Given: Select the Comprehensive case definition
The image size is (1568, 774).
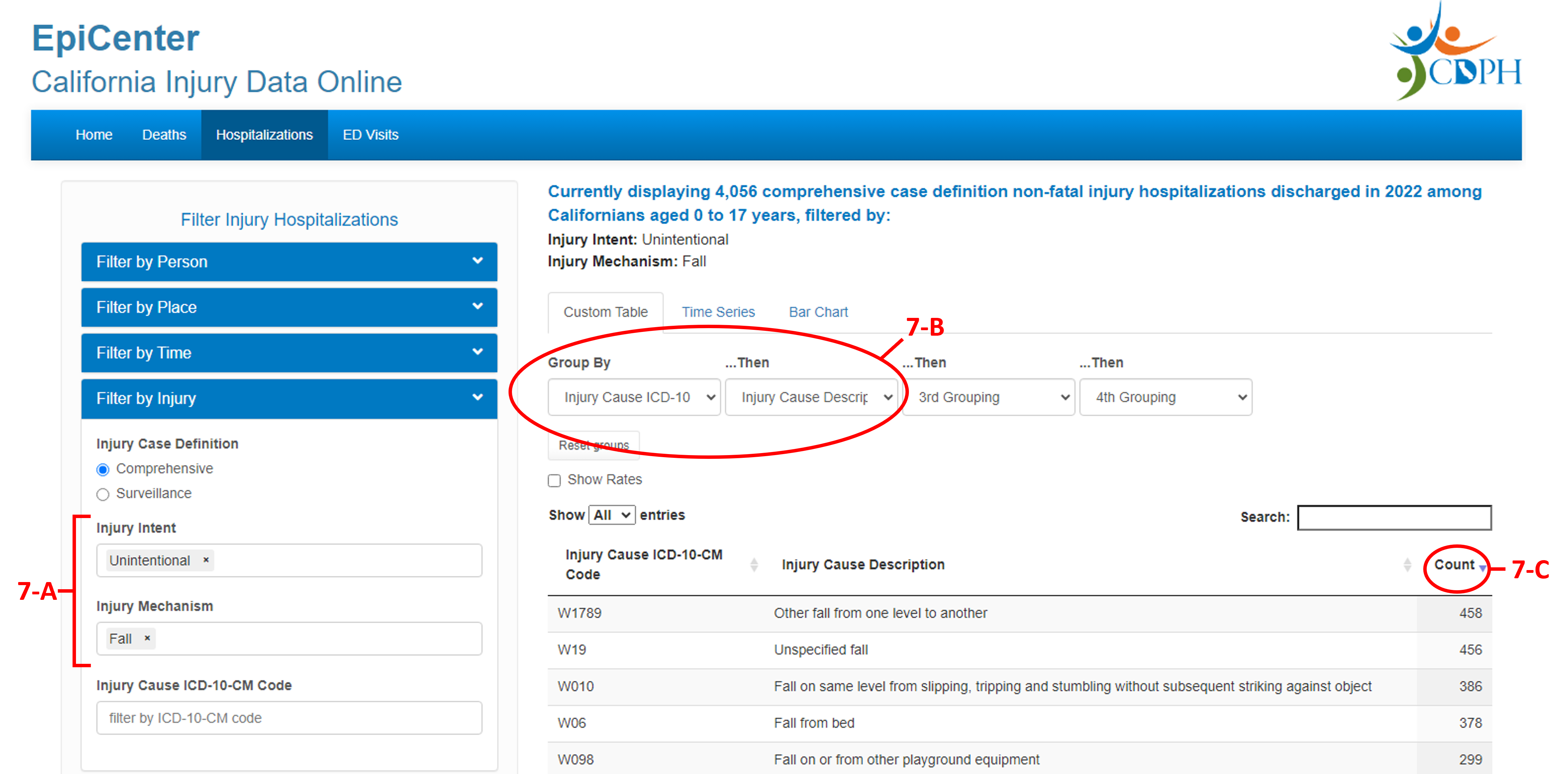Looking at the screenshot, I should 103,469.
